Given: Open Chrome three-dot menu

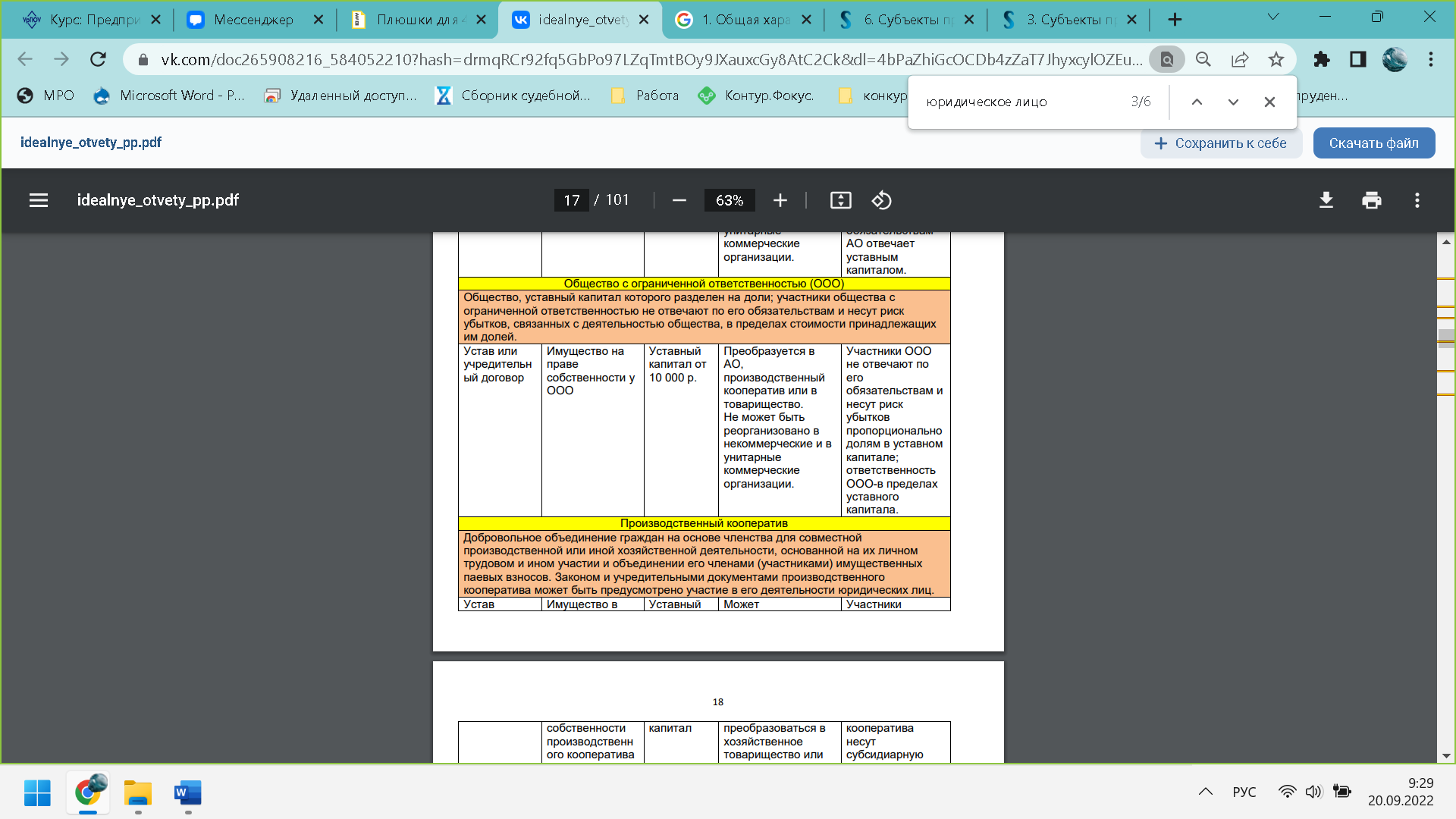Looking at the screenshot, I should tap(1431, 59).
